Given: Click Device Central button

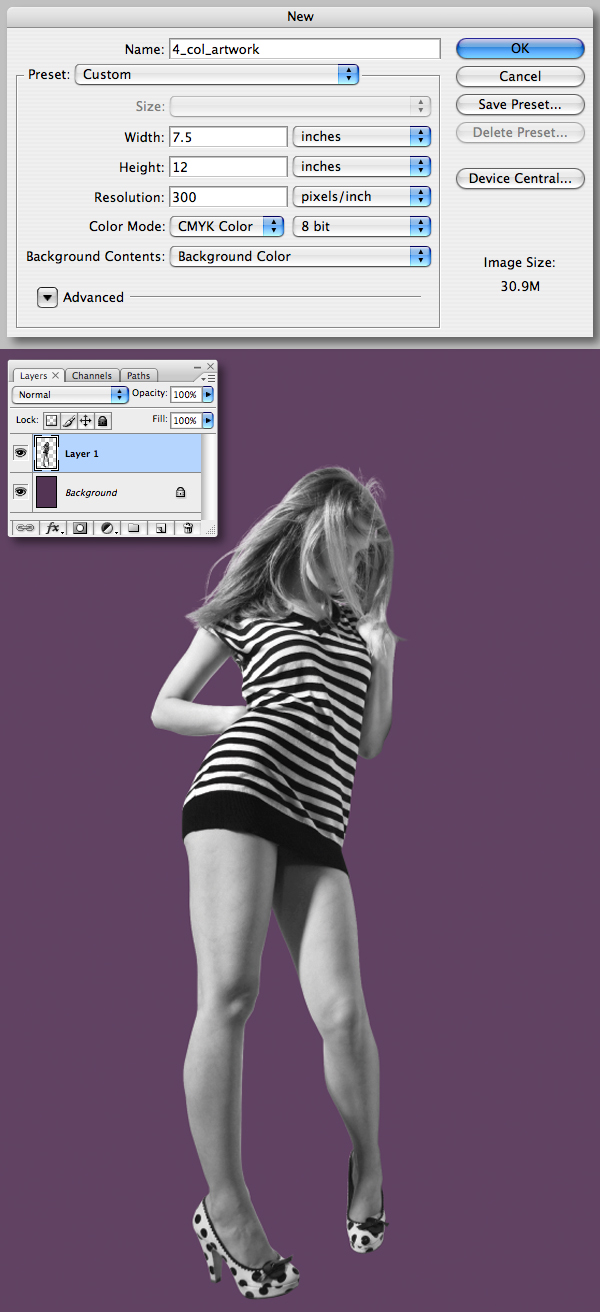Looking at the screenshot, I should (x=520, y=178).
